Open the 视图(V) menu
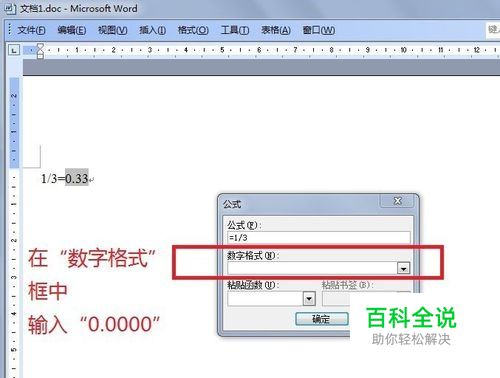The width and height of the screenshot is (500, 378). point(113,30)
